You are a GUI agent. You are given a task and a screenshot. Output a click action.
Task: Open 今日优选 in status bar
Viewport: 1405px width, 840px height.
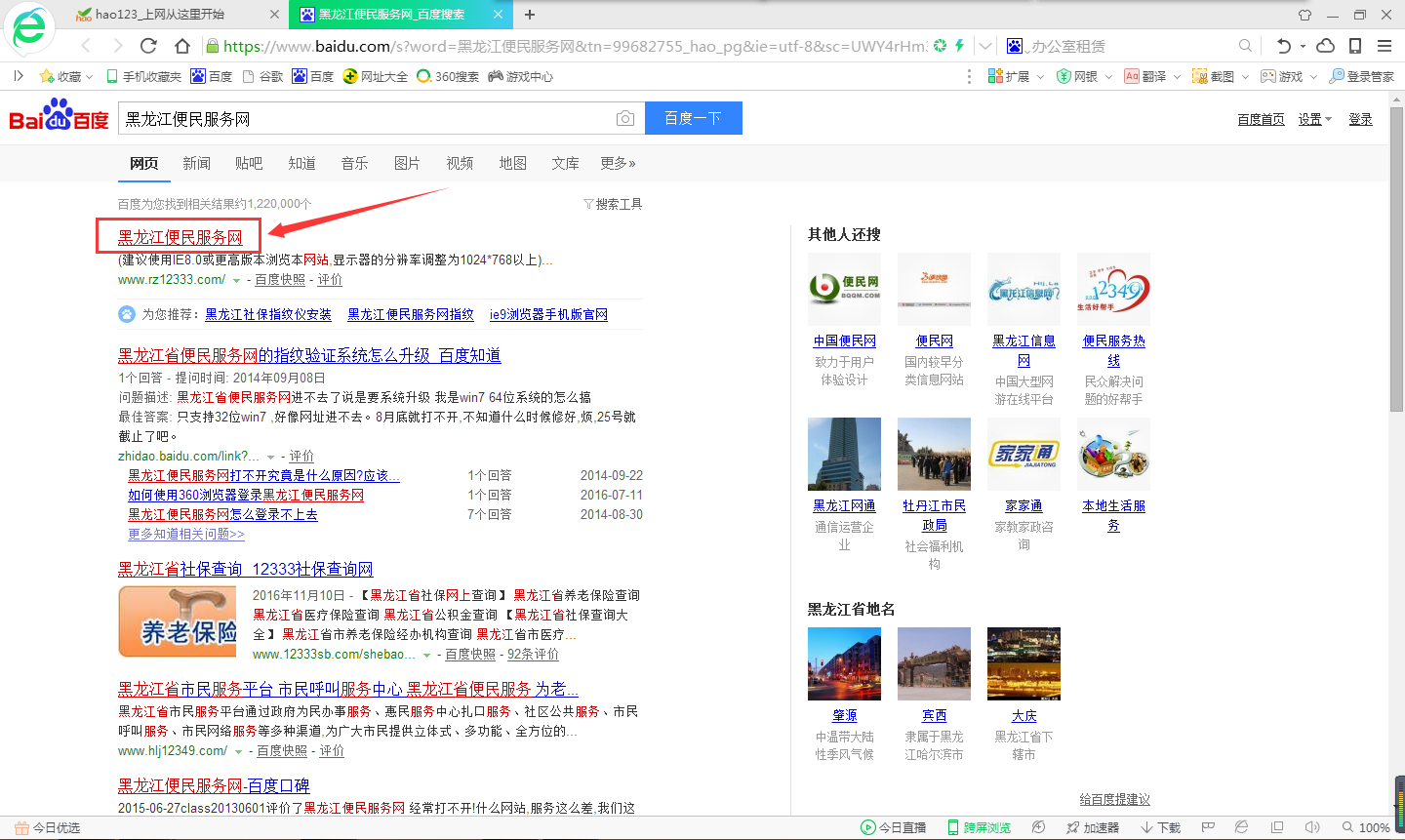click(x=47, y=827)
